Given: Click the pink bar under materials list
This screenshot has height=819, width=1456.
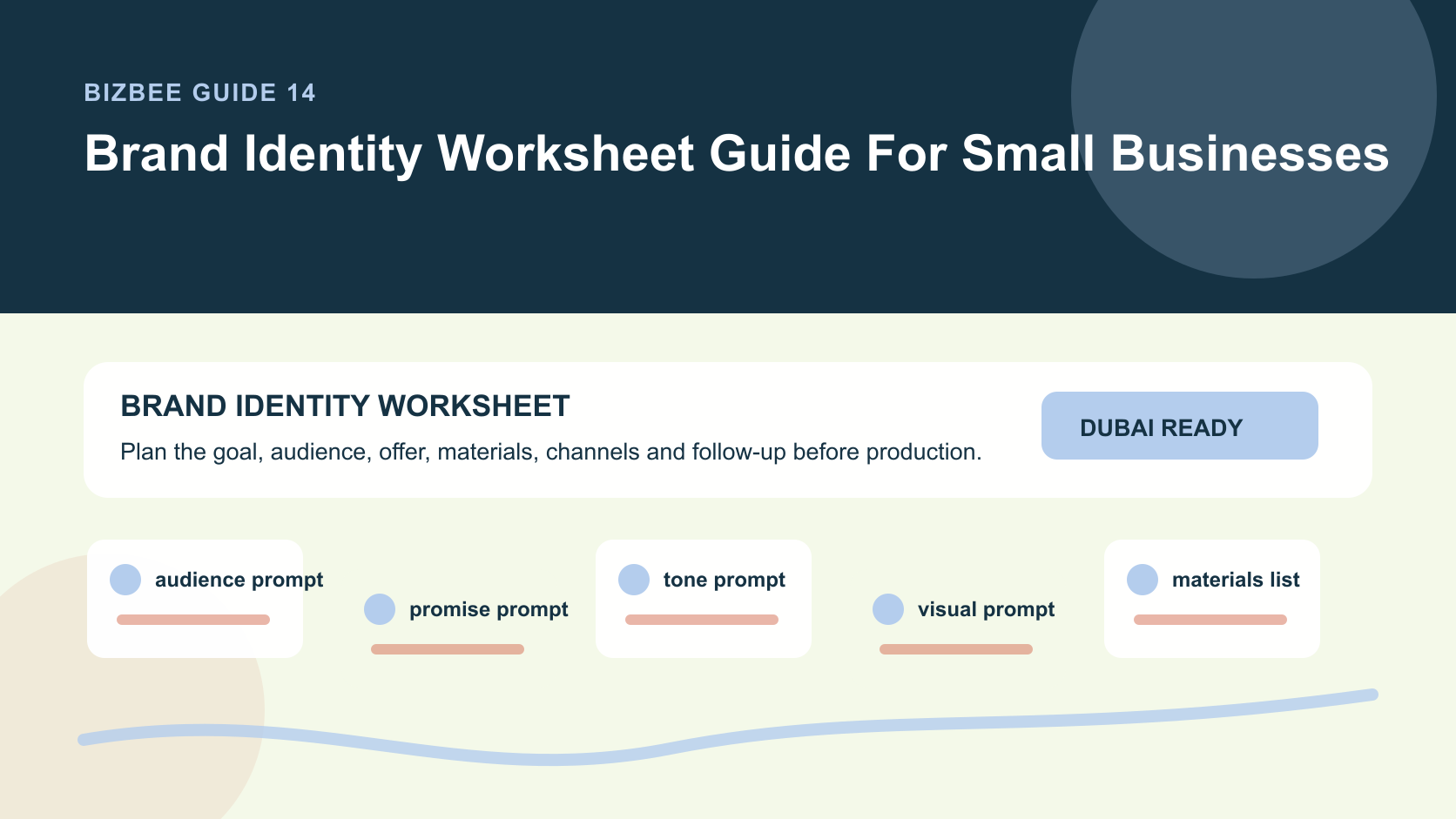Looking at the screenshot, I should (1210, 620).
